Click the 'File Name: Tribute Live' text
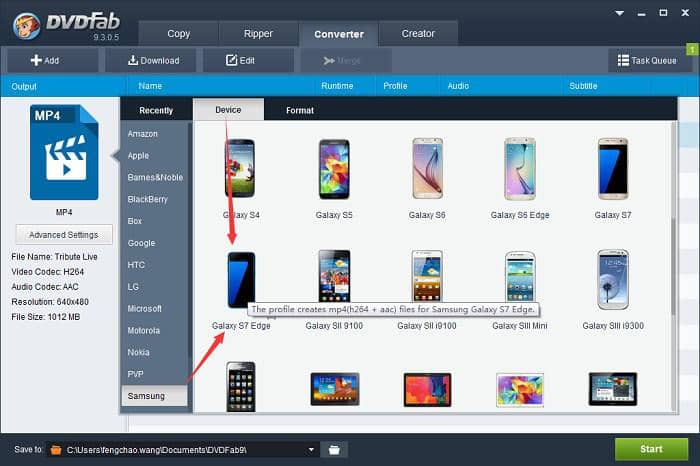 tap(54, 257)
